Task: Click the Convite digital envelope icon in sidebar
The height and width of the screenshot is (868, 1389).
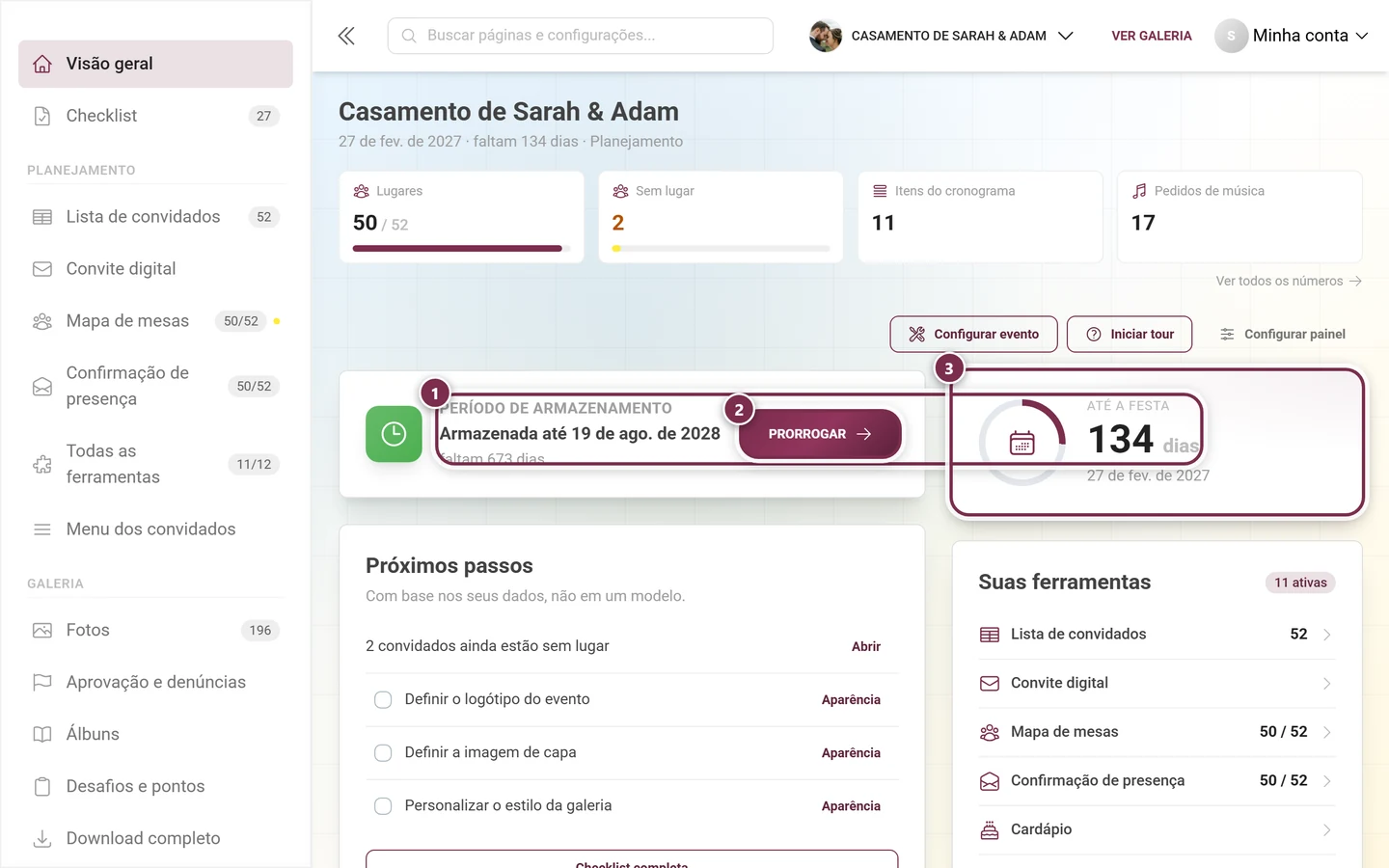Action: [42, 269]
